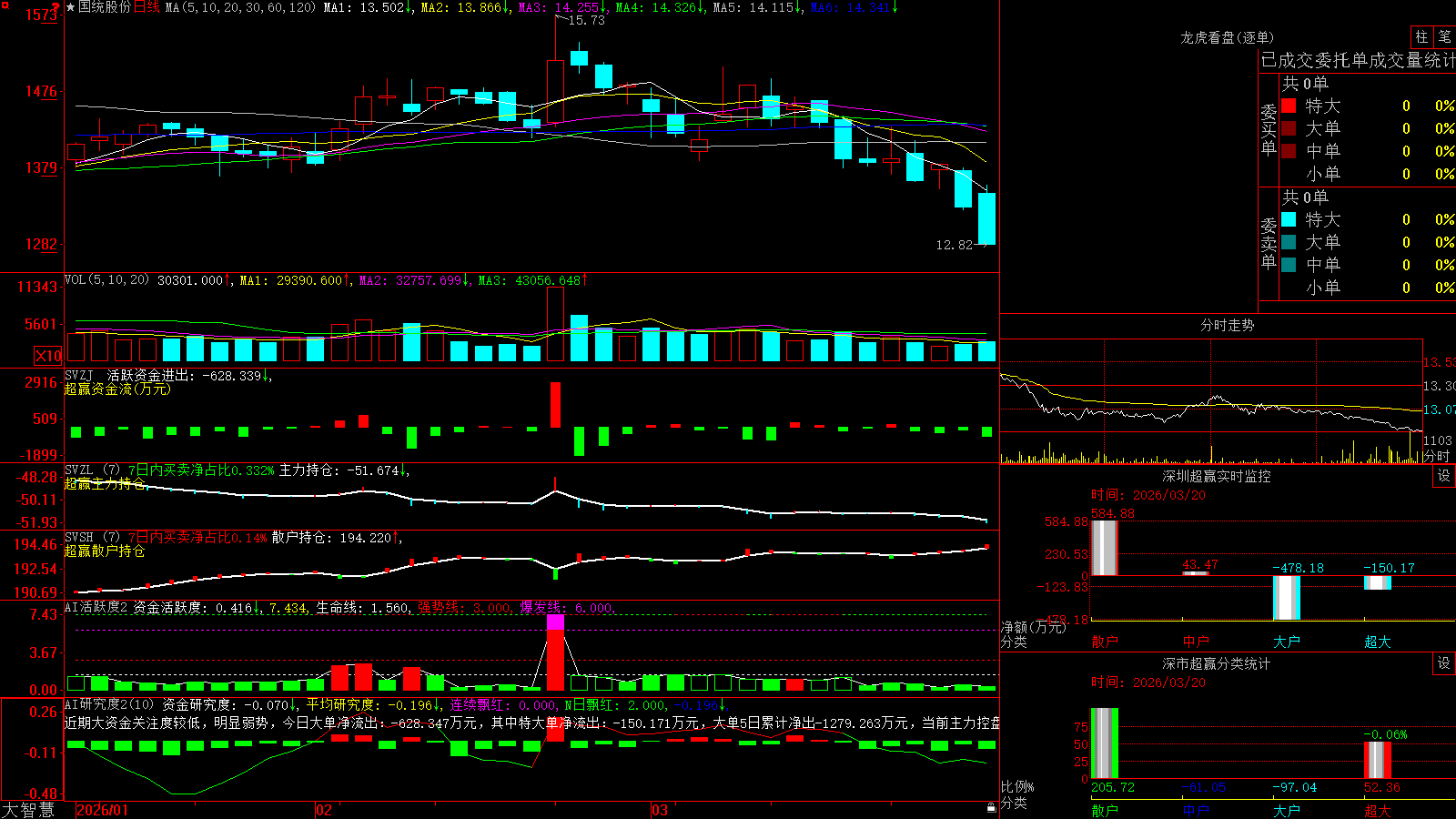Click the 分时走势 panel title
The width and height of the screenshot is (1456, 819).
click(1227, 325)
